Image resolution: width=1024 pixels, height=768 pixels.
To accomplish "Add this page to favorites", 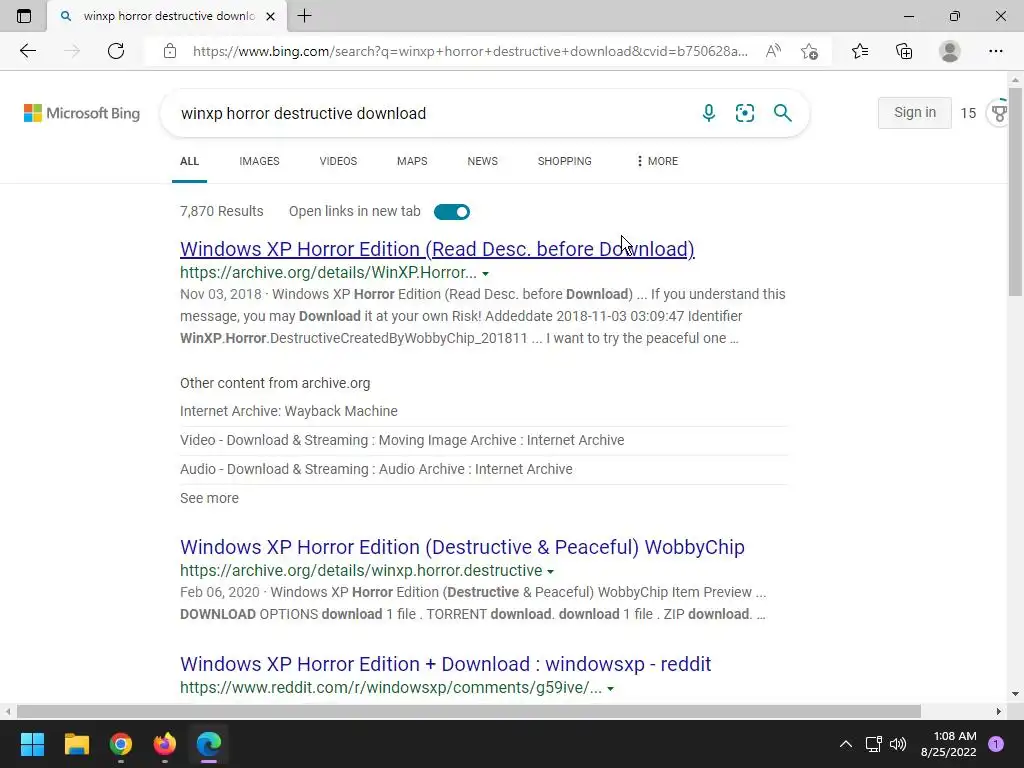I will (809, 51).
